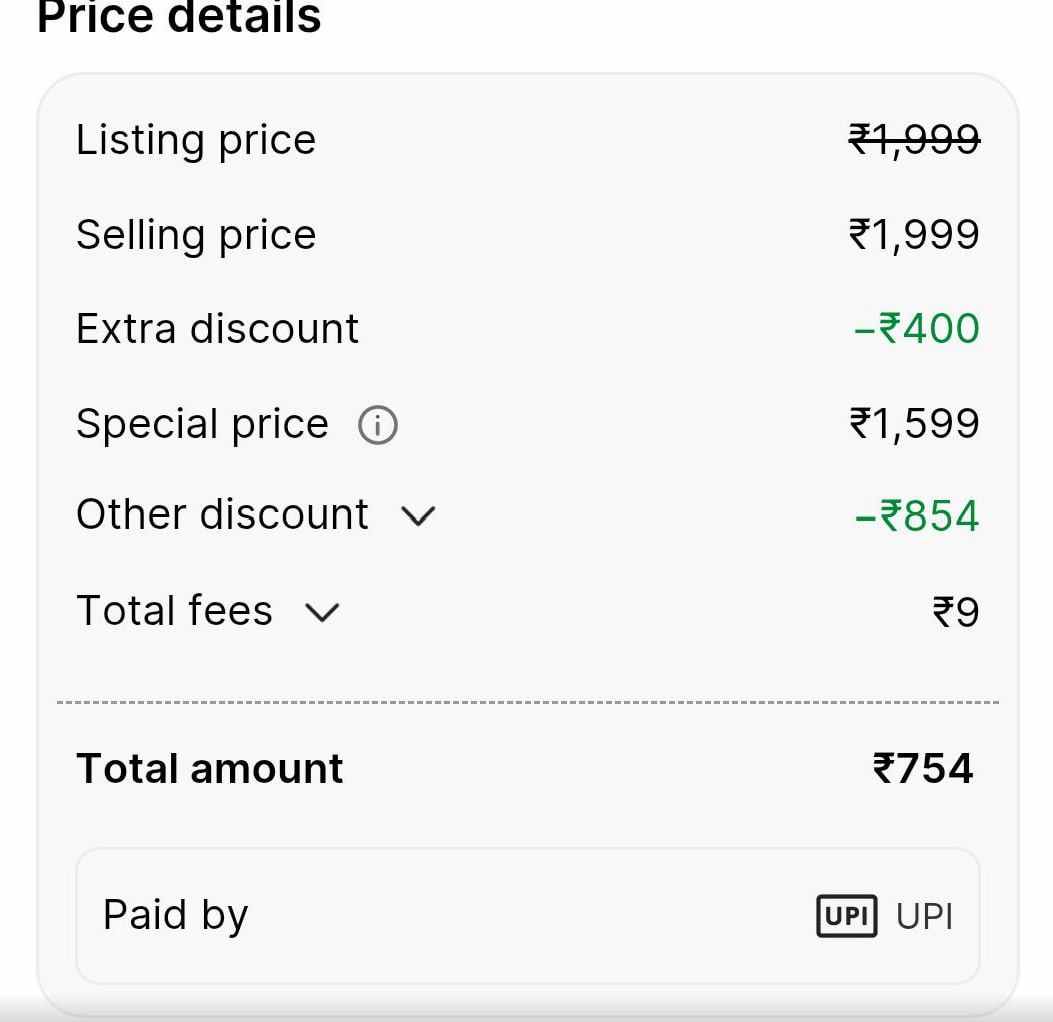Click the green extra discount −₹400
The width and height of the screenshot is (1053, 1022).
click(x=917, y=329)
